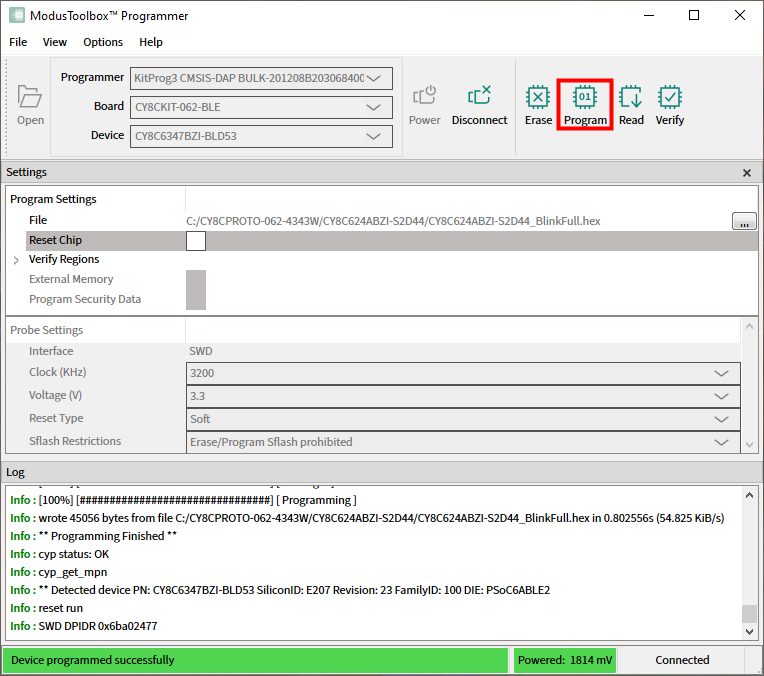This screenshot has height=676, width=764.
Task: Open the Clock (KHz) dropdown
Action: click(463, 373)
